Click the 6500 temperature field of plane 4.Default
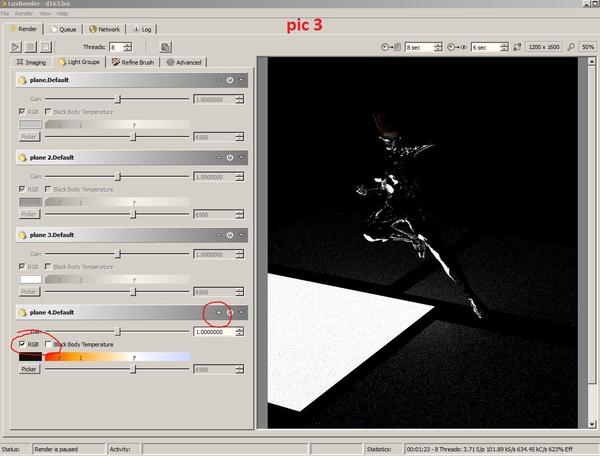 tap(218, 369)
